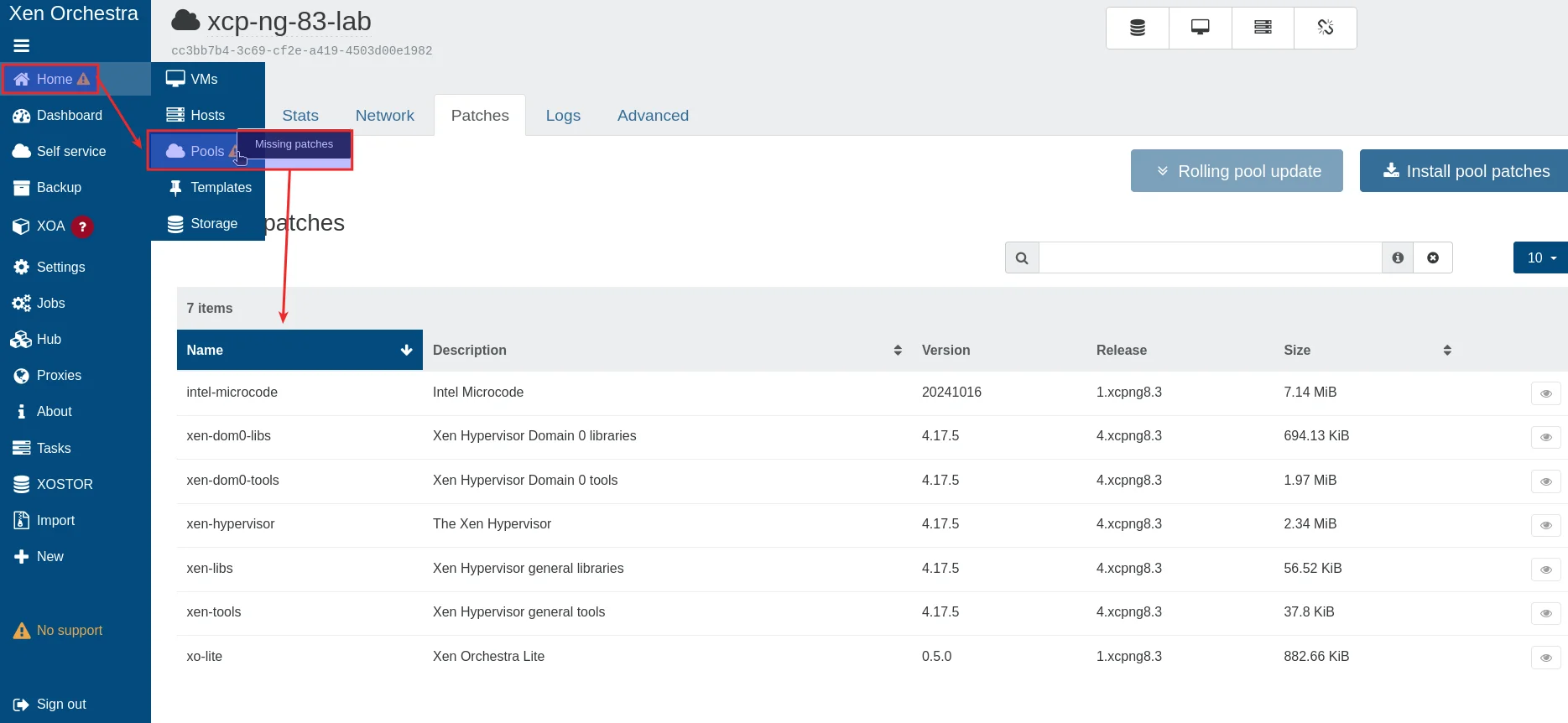This screenshot has height=723, width=1568.
Task: Click the 7 items count label
Action: point(210,309)
